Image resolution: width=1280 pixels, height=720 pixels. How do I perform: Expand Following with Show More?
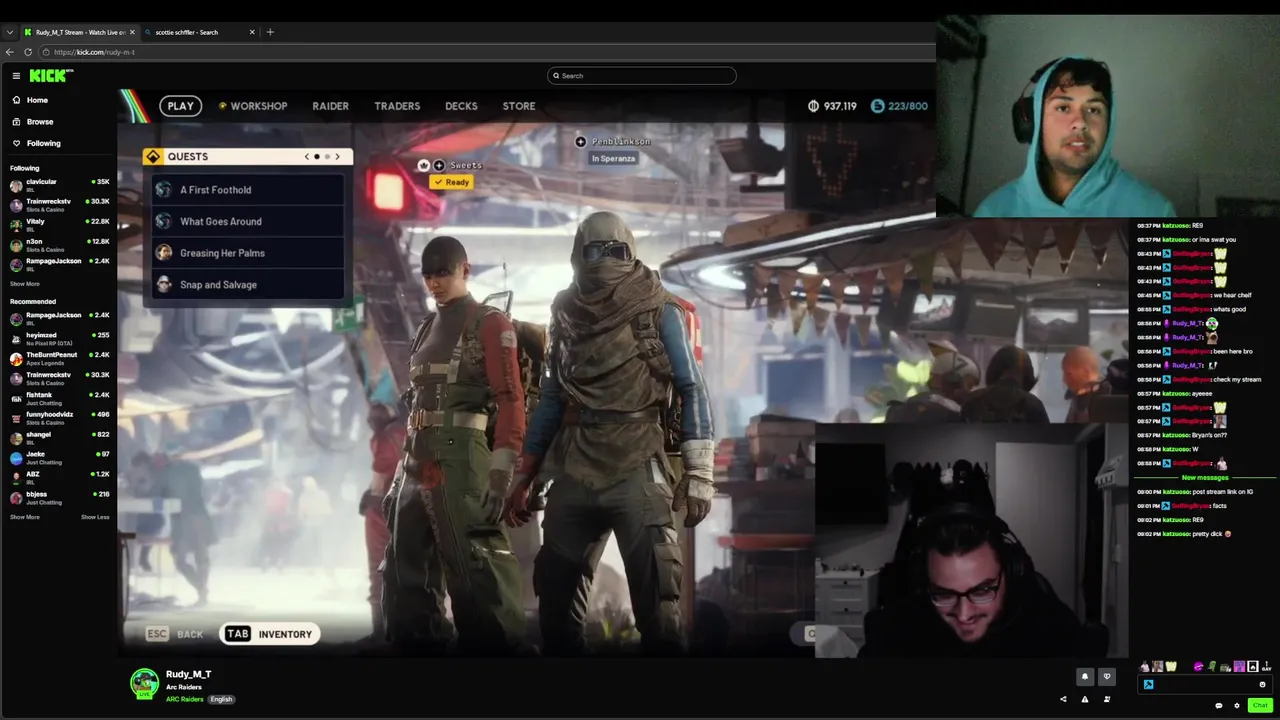(25, 284)
